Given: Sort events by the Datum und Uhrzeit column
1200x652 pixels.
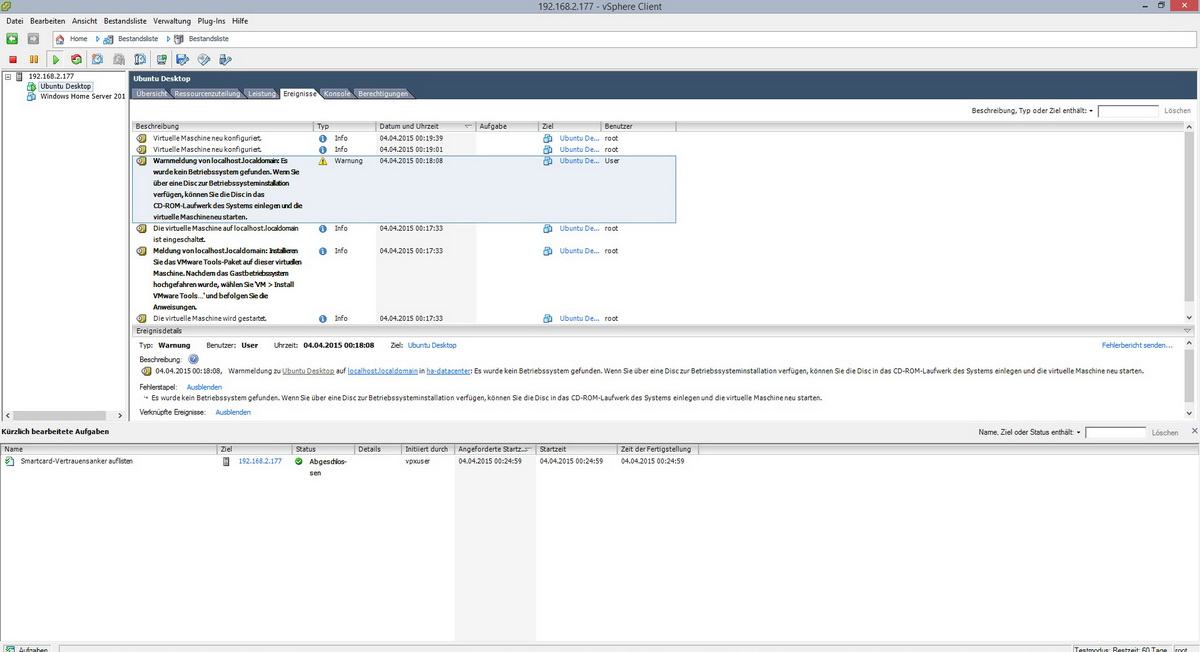Looking at the screenshot, I should pos(426,127).
